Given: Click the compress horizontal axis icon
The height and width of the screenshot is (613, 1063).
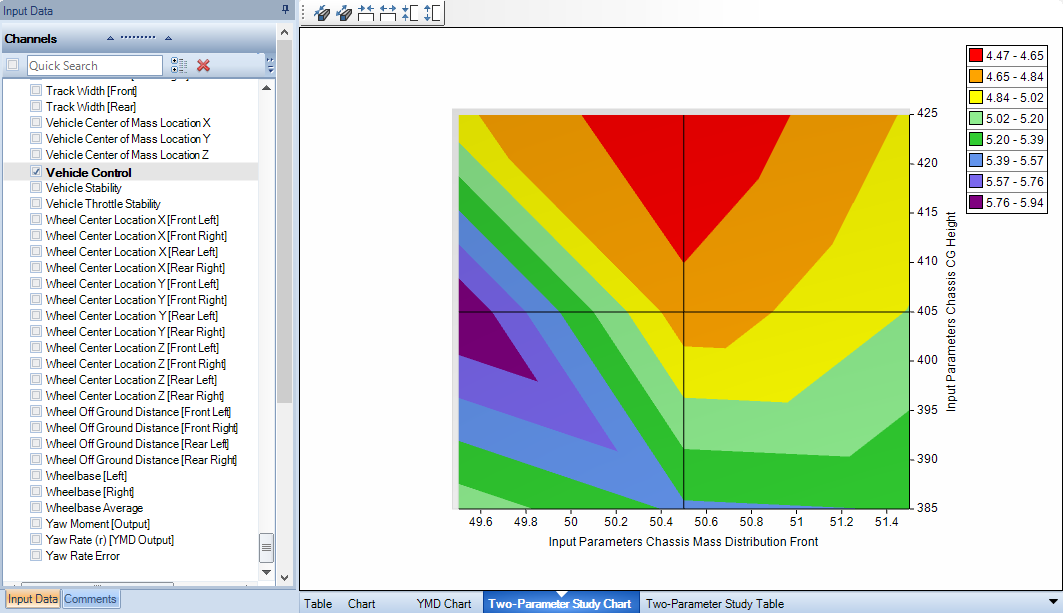Looking at the screenshot, I should 366,13.
